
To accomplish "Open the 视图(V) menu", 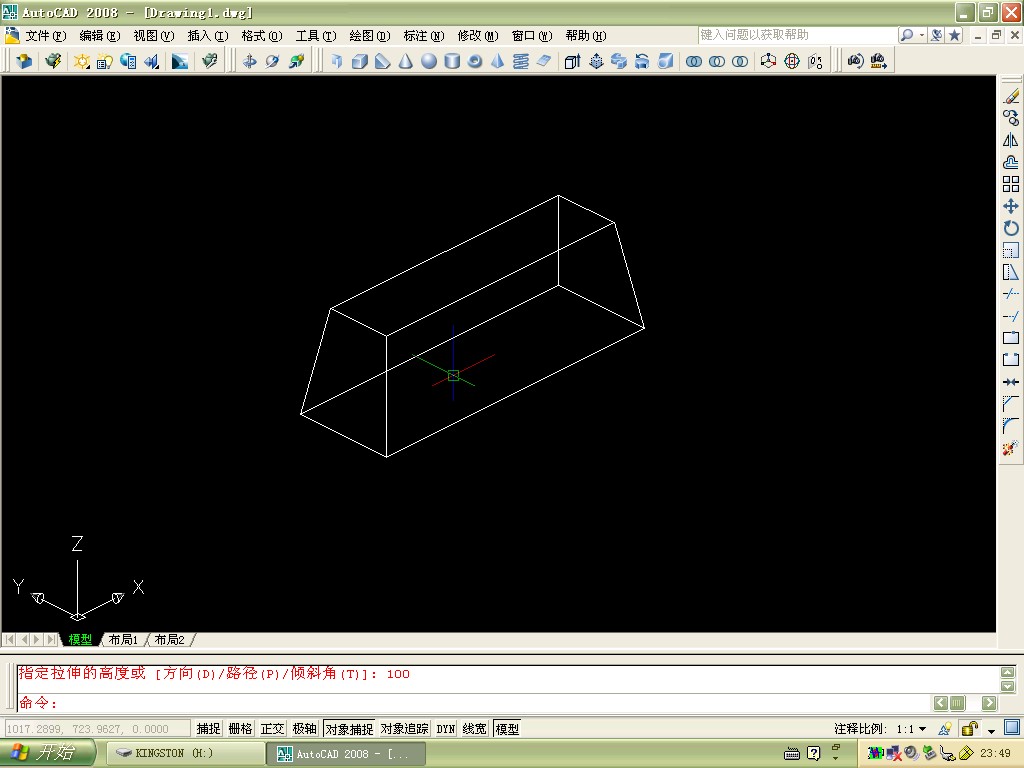I will pos(153,36).
